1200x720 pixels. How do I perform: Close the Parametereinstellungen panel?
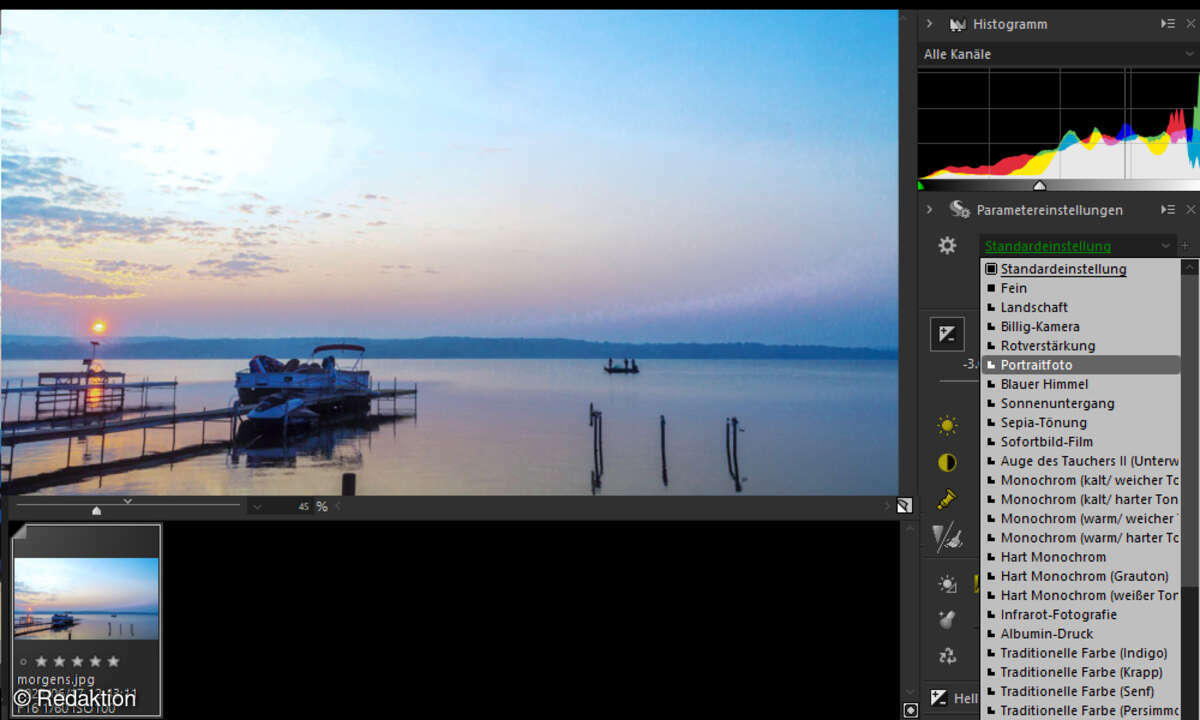pos(1191,209)
